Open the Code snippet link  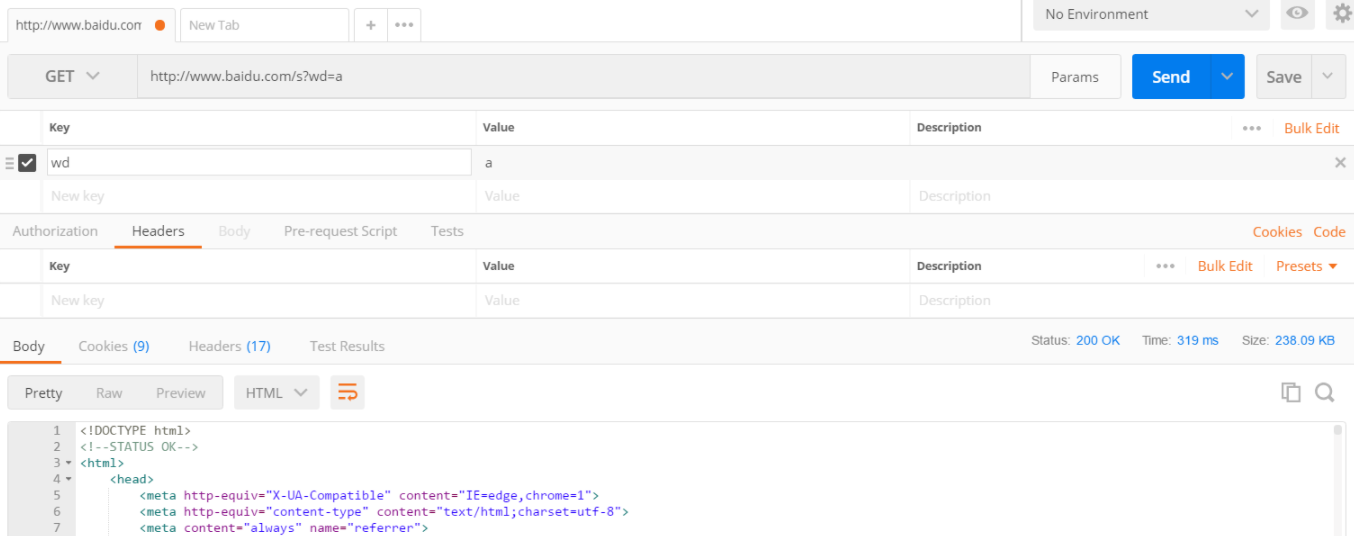(x=1329, y=232)
